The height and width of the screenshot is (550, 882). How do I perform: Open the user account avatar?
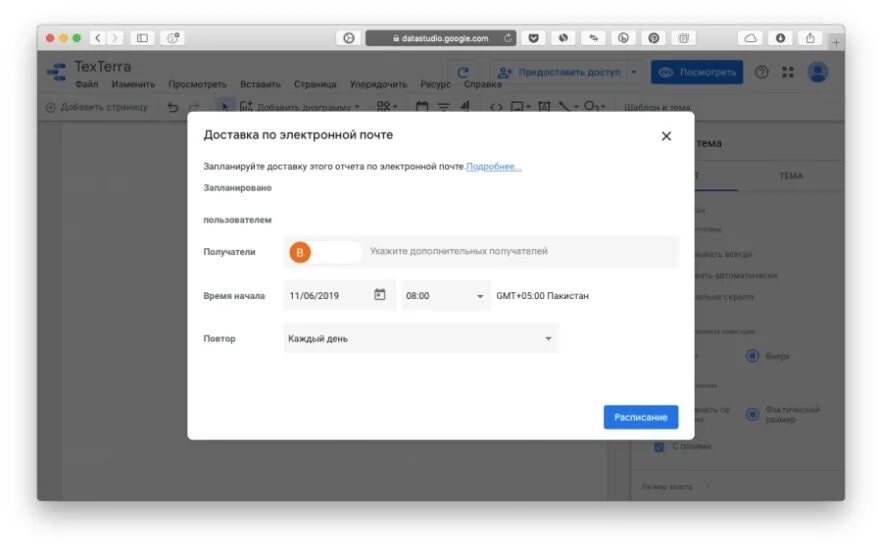[818, 72]
